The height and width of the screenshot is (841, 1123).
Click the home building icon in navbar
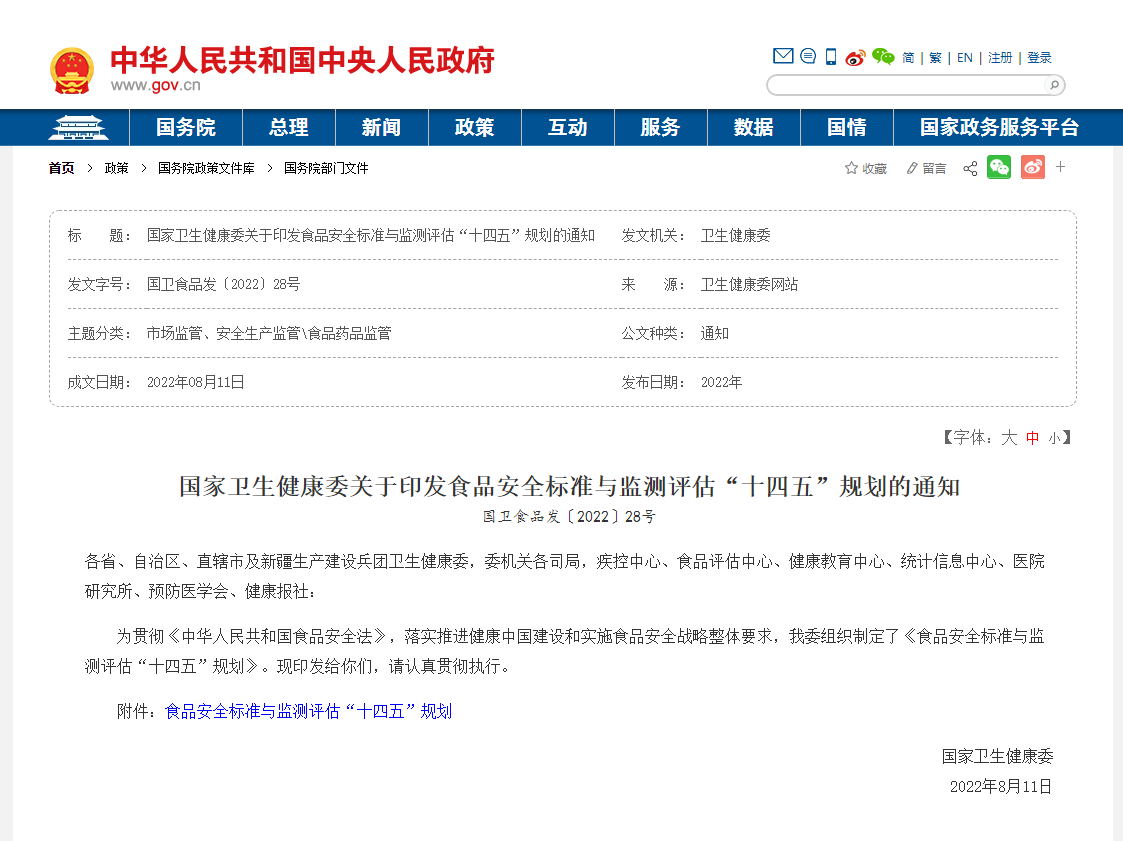pyautogui.click(x=78, y=128)
